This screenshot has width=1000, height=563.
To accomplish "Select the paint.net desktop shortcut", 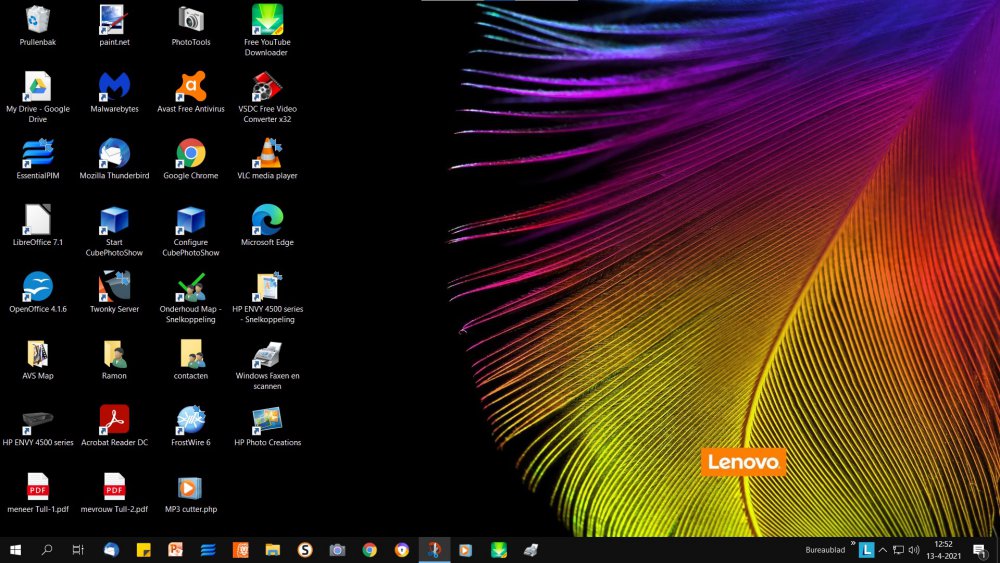I will point(114,20).
